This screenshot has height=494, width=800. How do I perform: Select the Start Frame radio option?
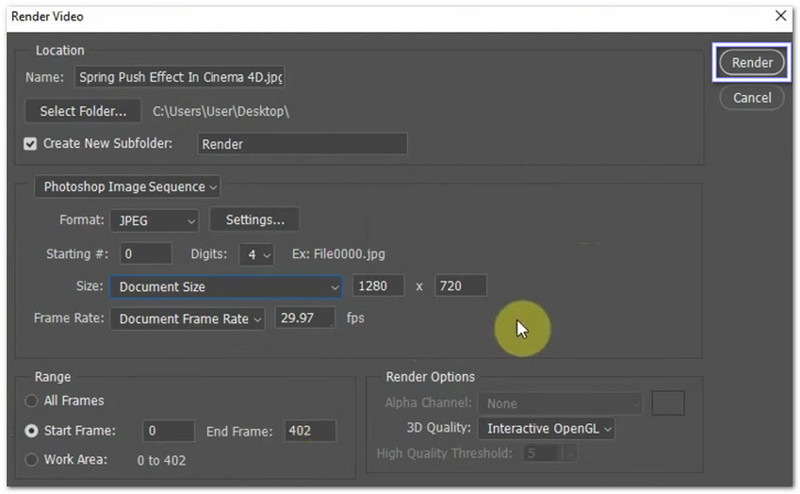pyautogui.click(x=30, y=431)
